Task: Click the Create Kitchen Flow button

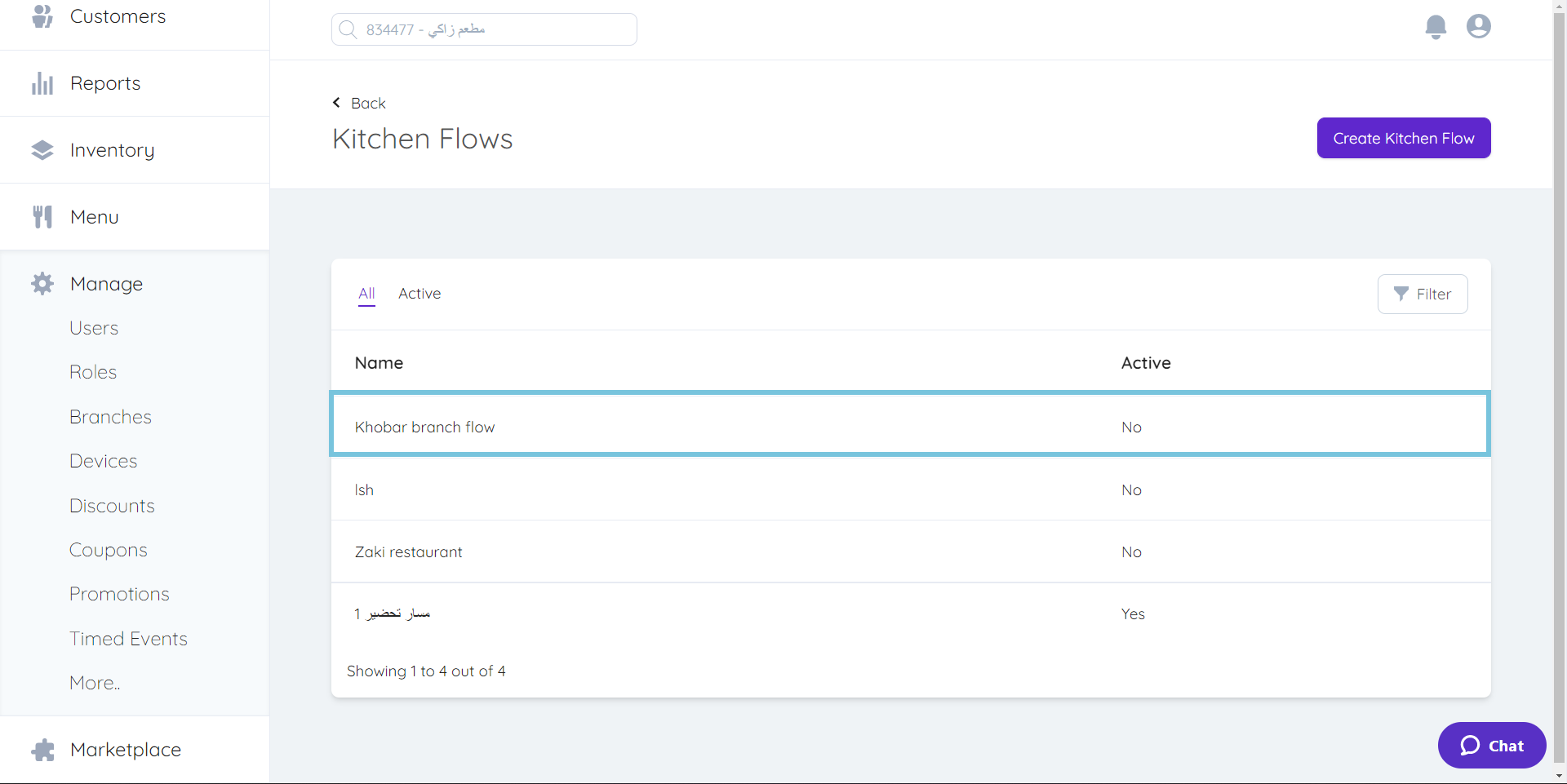Action: (1403, 138)
